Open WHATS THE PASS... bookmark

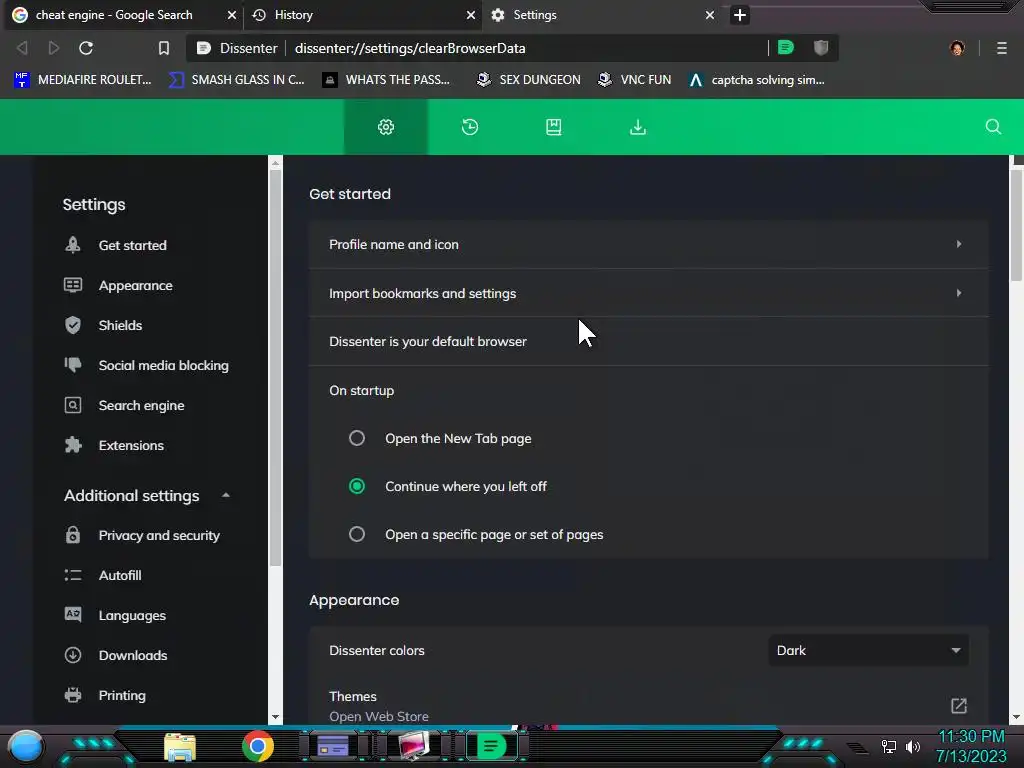[x=387, y=80]
